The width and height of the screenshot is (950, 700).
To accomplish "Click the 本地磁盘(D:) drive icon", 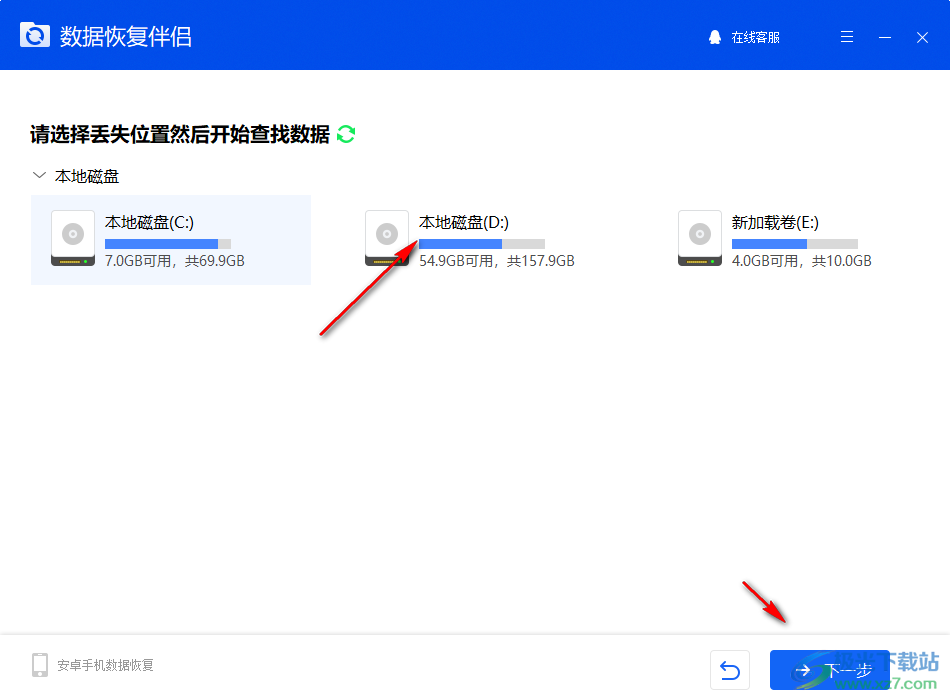I will point(387,239).
